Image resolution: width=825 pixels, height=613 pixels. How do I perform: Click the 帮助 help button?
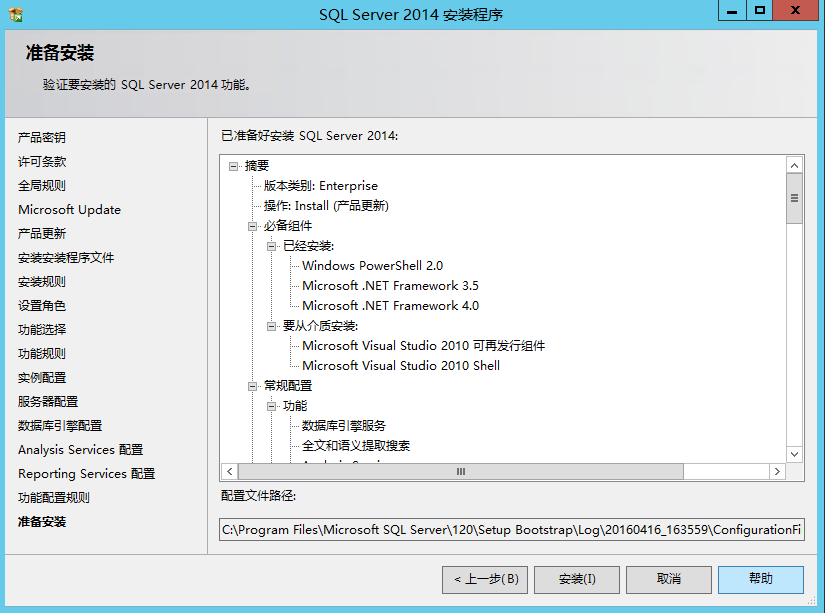point(761,579)
